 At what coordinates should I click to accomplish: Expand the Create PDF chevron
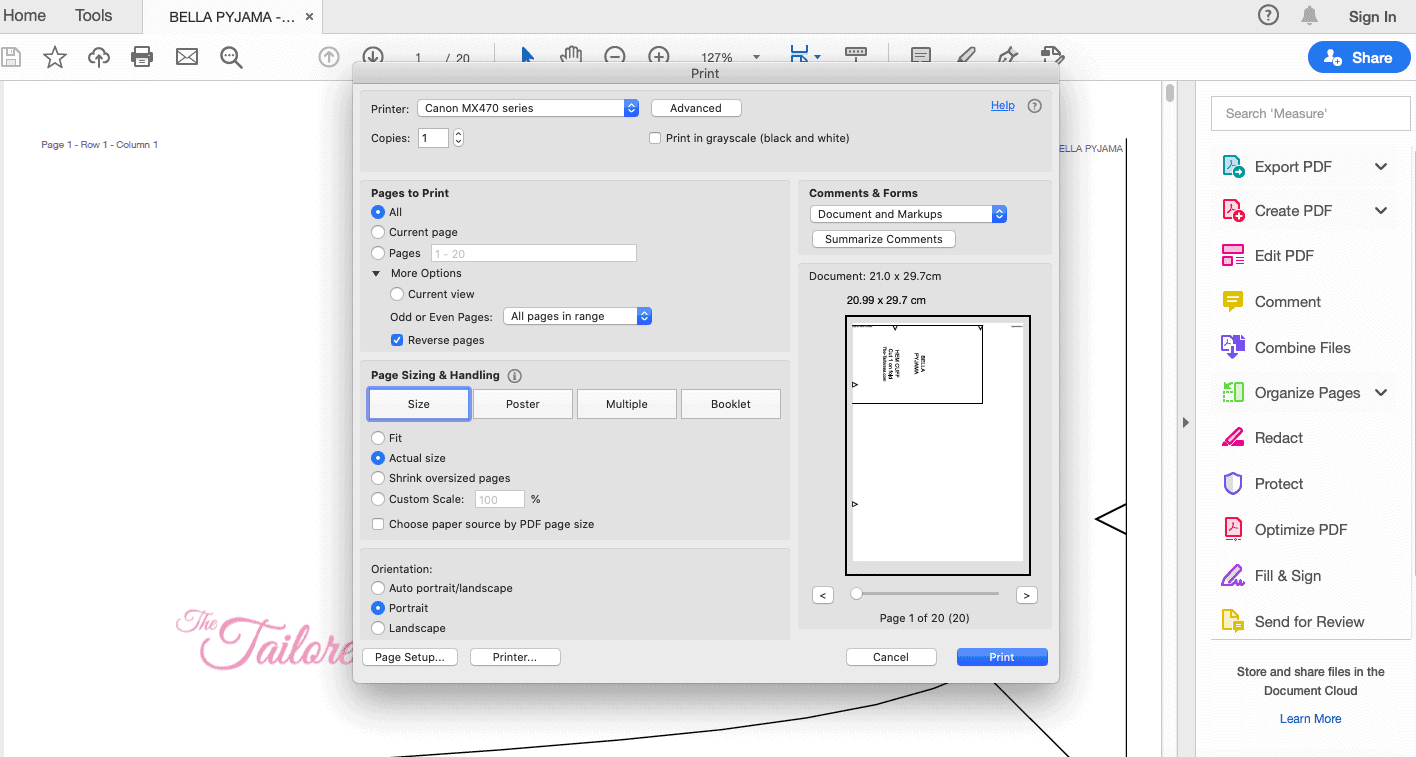point(1381,211)
